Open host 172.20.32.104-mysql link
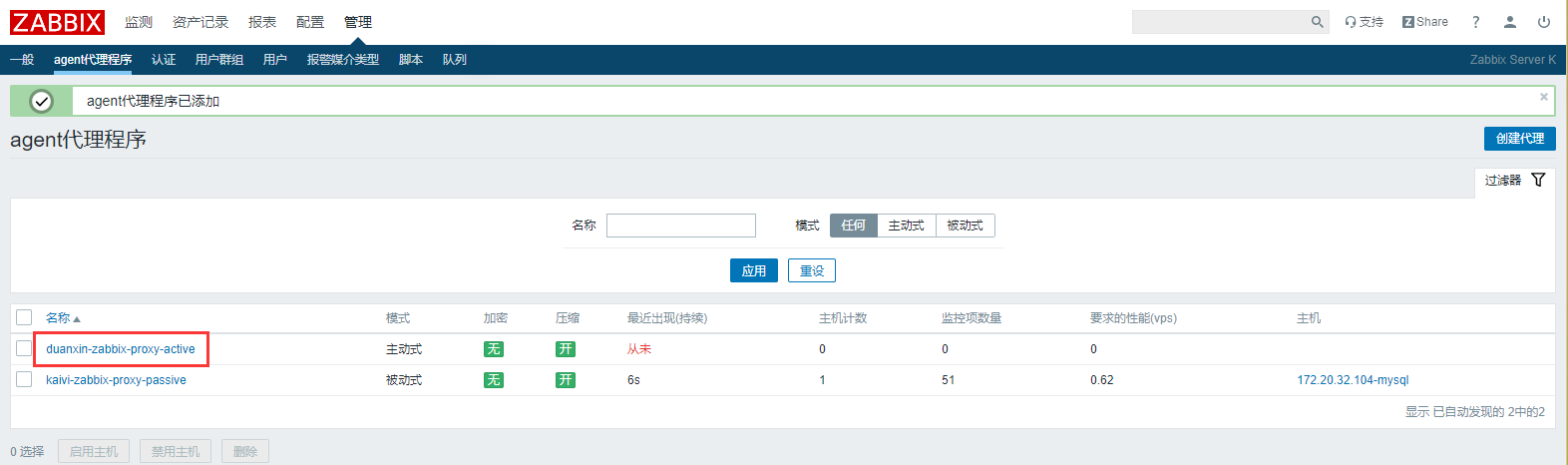1568x465 pixels. pyautogui.click(x=1353, y=380)
